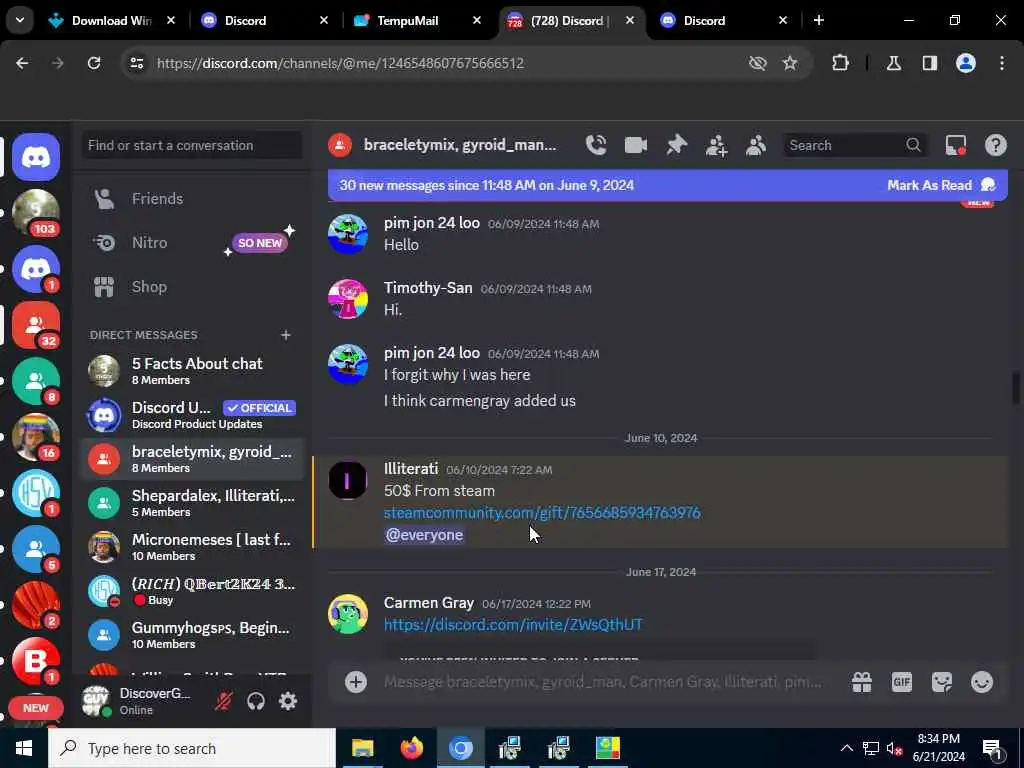Click Illiterati username in message
1024x768 pixels.
[x=411, y=469]
